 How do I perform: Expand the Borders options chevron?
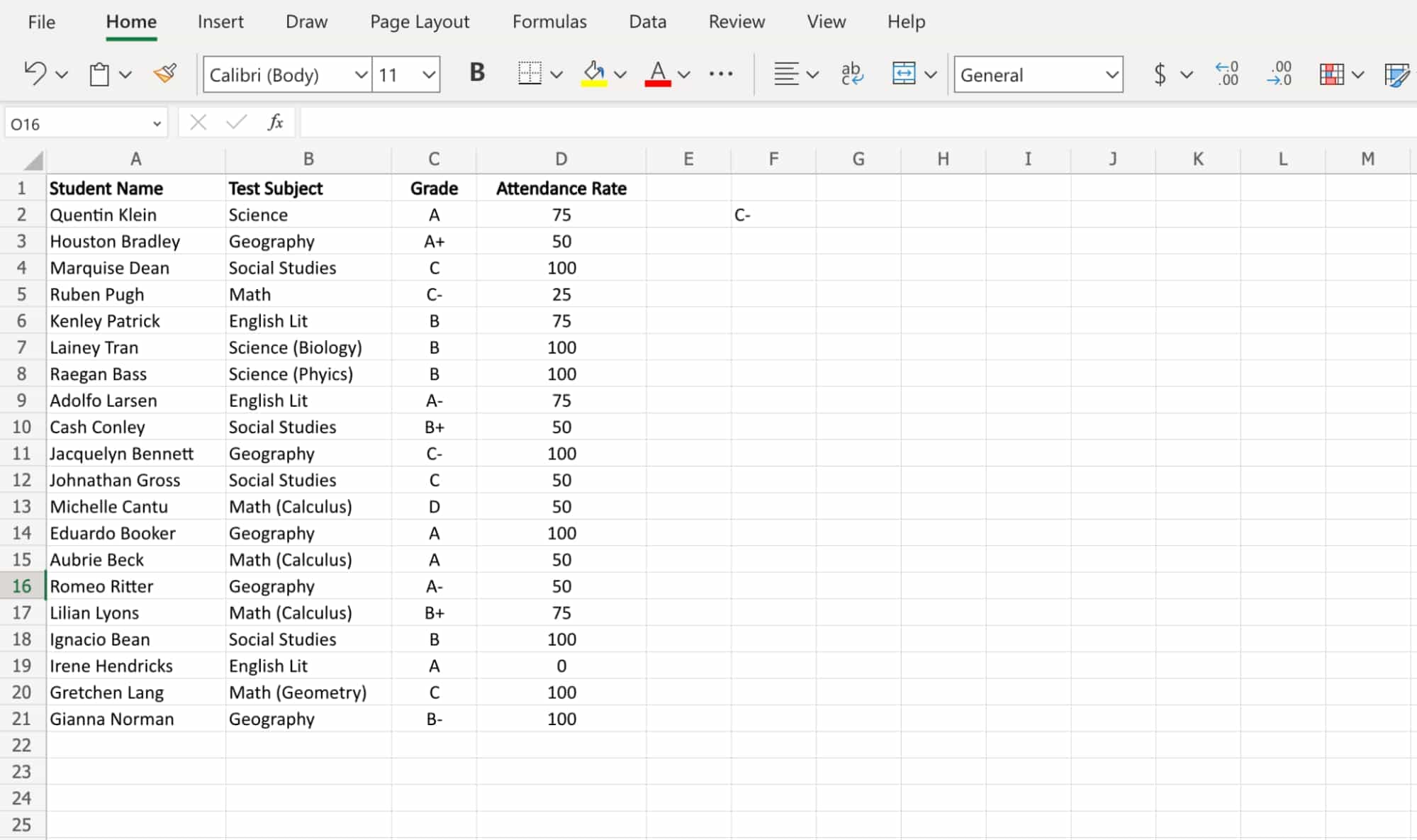[x=558, y=74]
